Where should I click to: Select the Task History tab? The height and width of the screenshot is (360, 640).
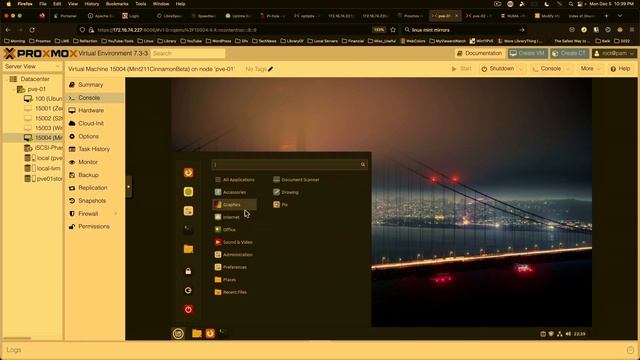click(94, 149)
